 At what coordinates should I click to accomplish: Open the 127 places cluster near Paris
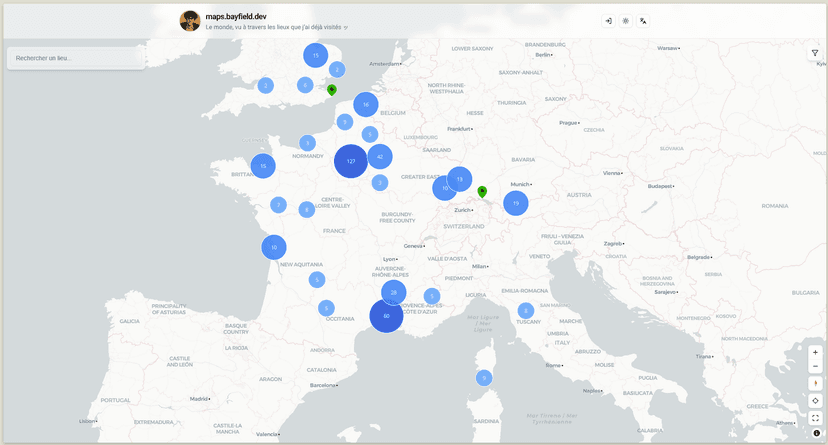351,161
